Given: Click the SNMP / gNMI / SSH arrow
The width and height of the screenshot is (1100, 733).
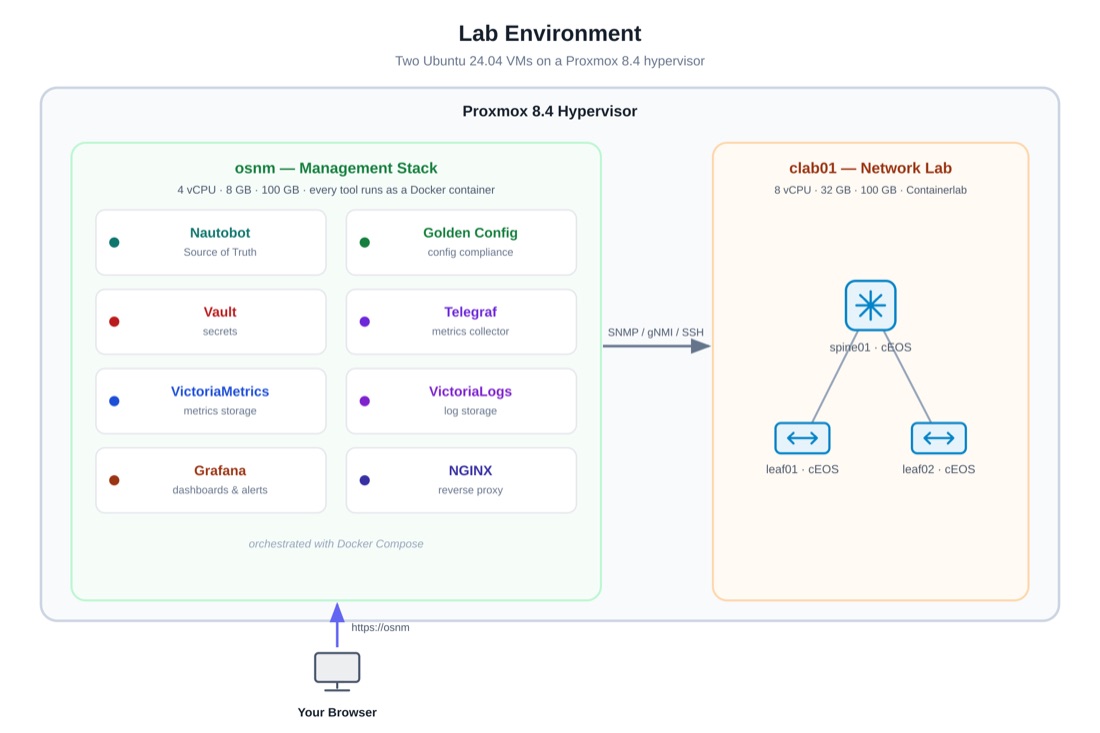Looking at the screenshot, I should [x=656, y=346].
